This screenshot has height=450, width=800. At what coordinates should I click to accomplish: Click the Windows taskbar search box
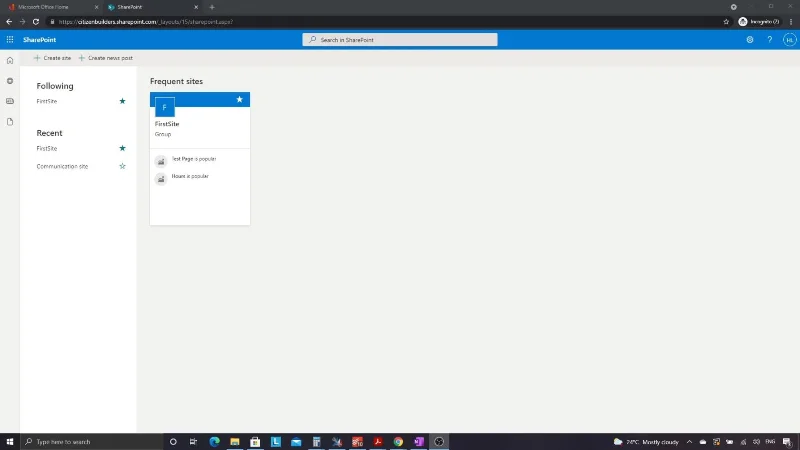(92, 442)
